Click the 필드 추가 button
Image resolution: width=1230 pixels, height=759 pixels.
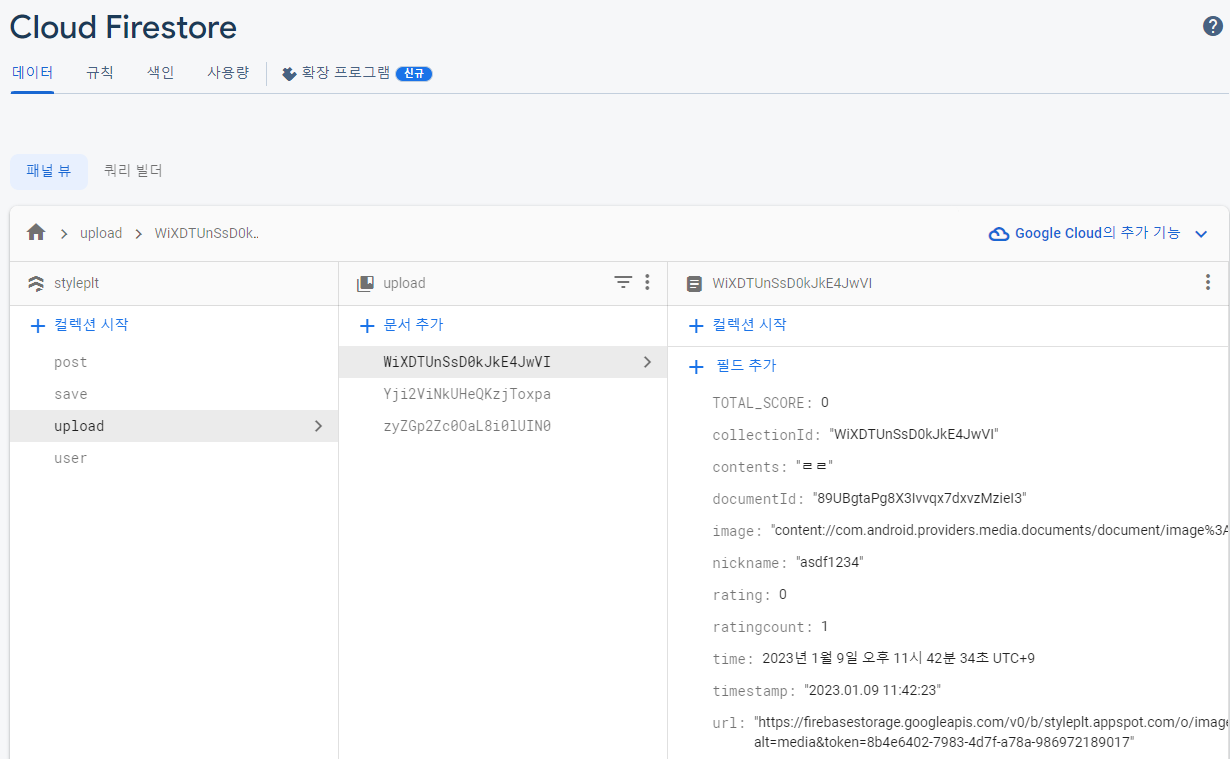[746, 366]
